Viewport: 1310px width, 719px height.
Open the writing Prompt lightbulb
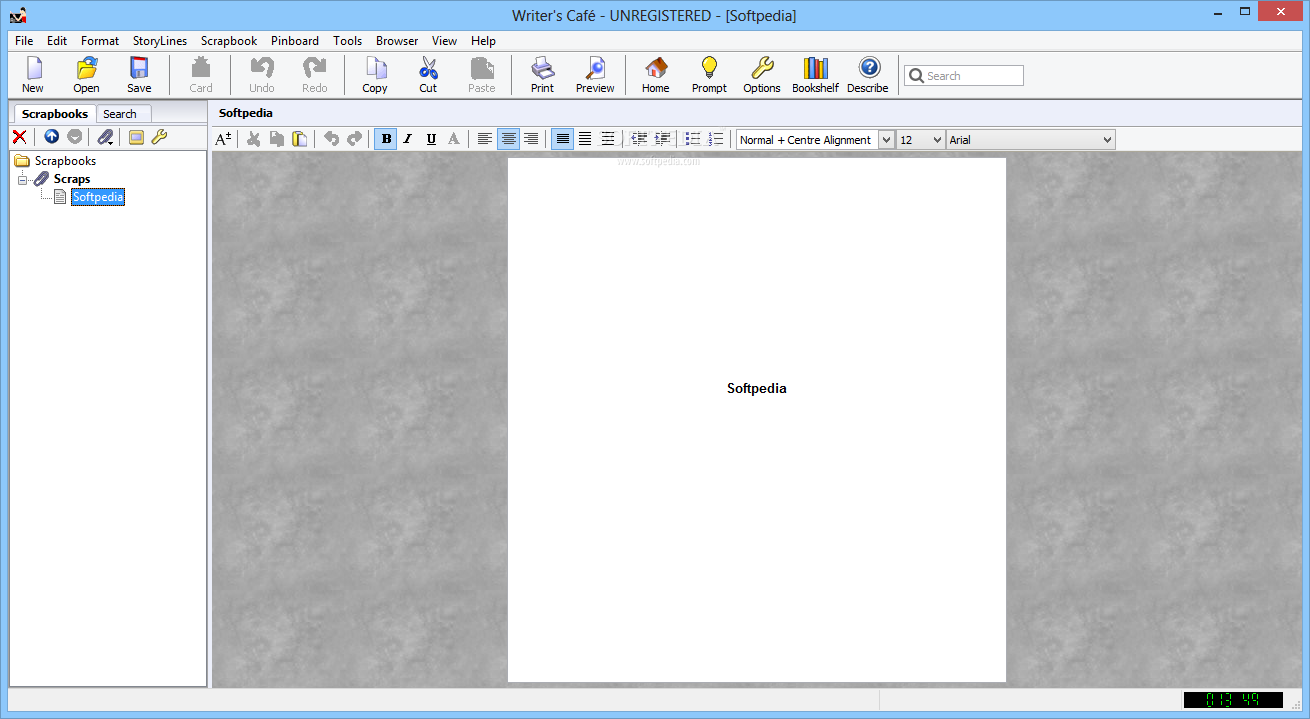coord(709,75)
